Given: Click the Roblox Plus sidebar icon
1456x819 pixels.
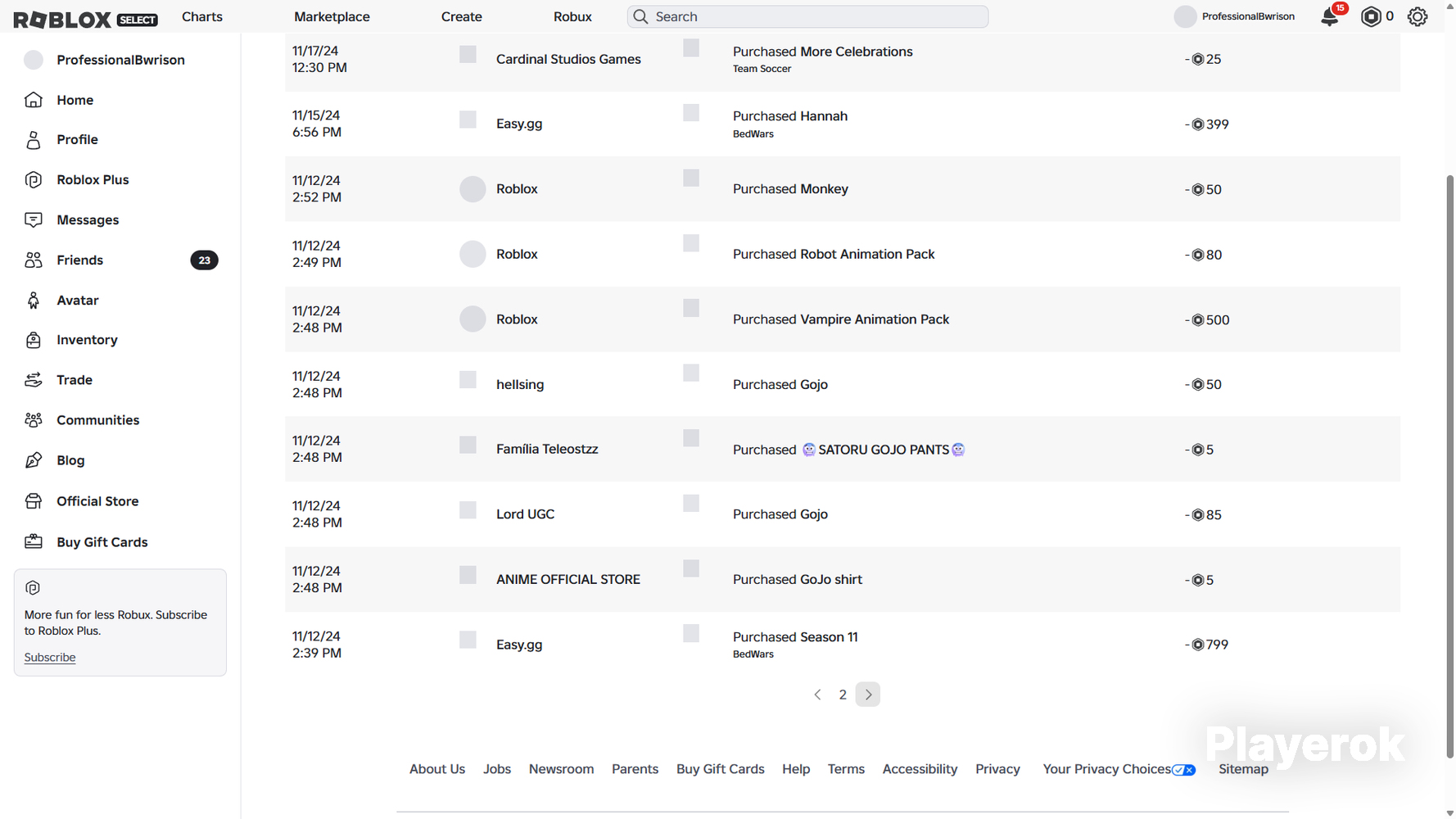Looking at the screenshot, I should click(x=34, y=180).
